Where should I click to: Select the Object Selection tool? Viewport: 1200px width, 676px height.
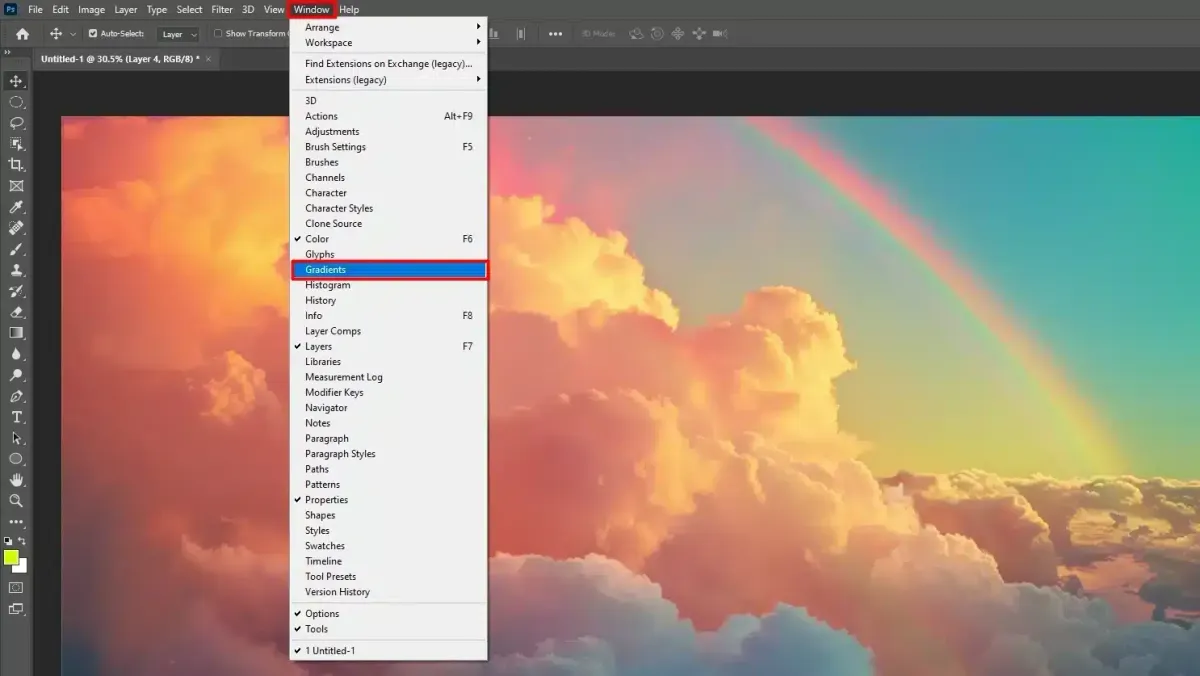tap(16, 144)
